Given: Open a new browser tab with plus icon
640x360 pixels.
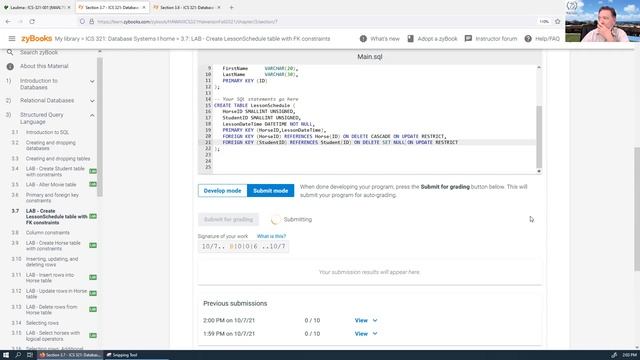Looking at the screenshot, I should (231, 7).
